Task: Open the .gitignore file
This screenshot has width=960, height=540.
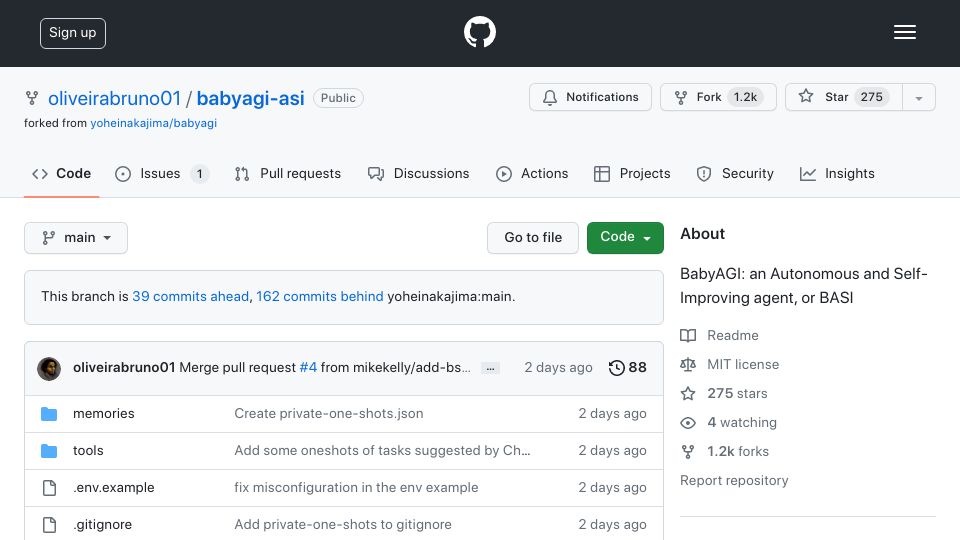Action: point(102,525)
